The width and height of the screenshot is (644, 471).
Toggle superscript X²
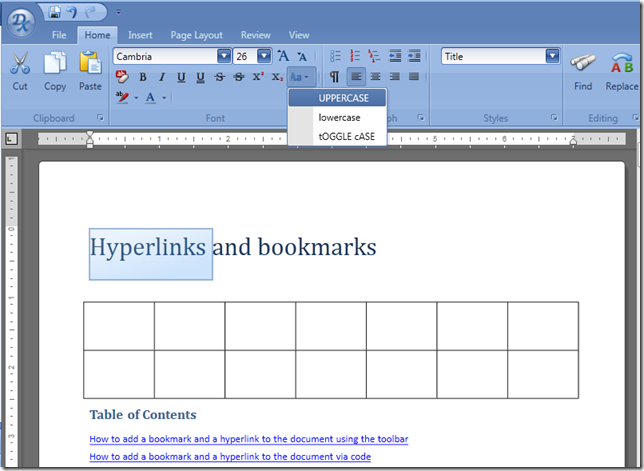click(x=258, y=76)
